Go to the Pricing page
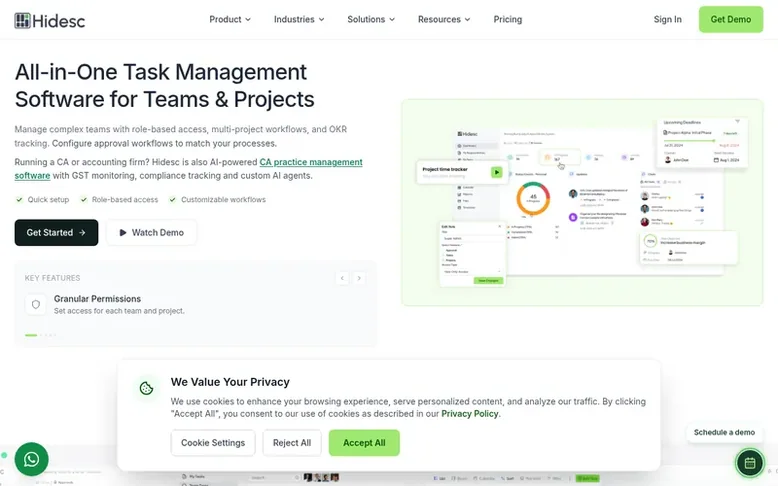This screenshot has height=486, width=778. pyautogui.click(x=508, y=19)
